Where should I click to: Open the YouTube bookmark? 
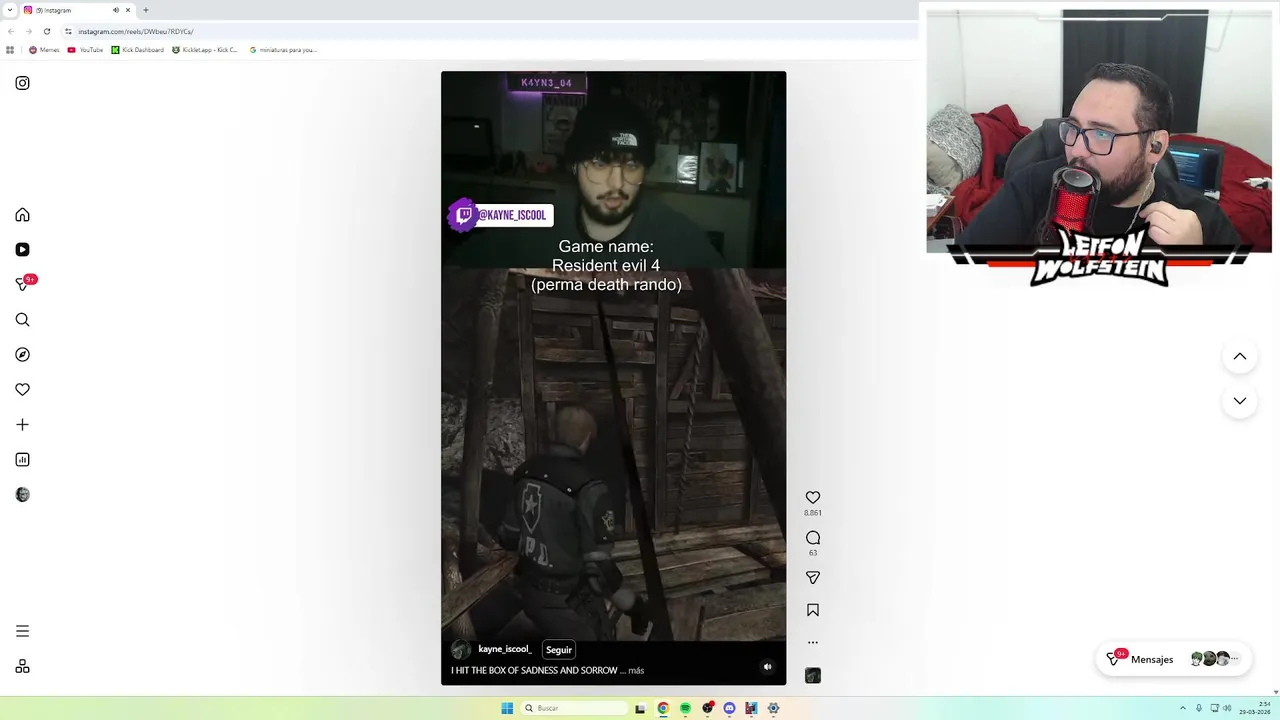coord(85,50)
